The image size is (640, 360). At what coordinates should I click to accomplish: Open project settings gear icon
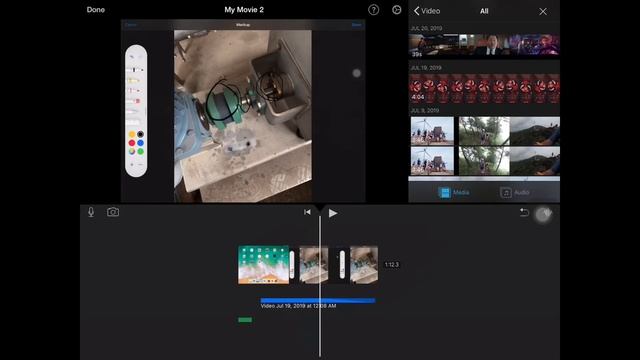pos(396,10)
